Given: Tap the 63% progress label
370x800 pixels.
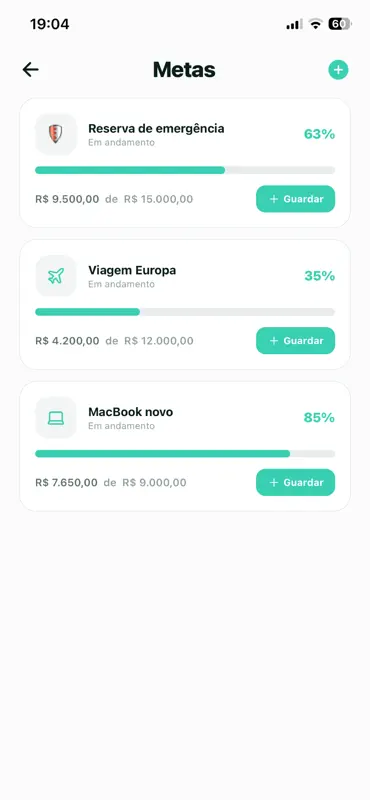Looking at the screenshot, I should (x=319, y=134).
